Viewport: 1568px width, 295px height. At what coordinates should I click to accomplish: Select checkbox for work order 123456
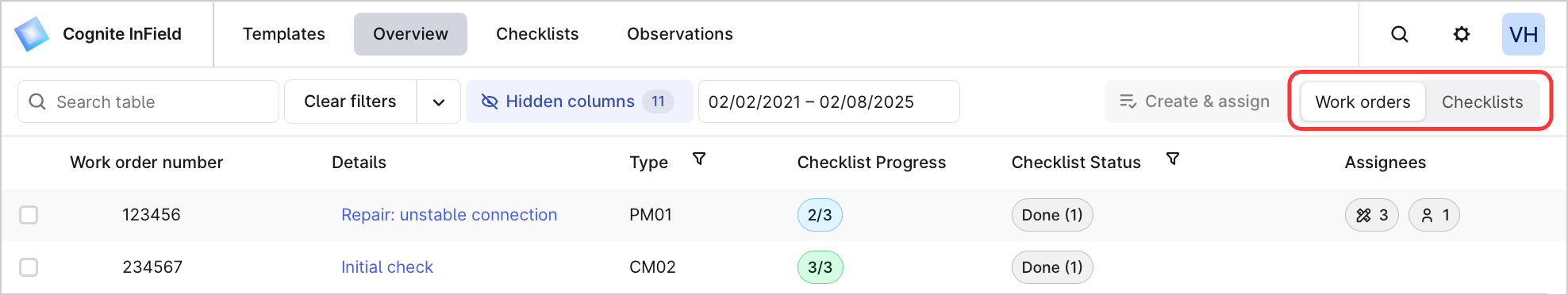29,215
